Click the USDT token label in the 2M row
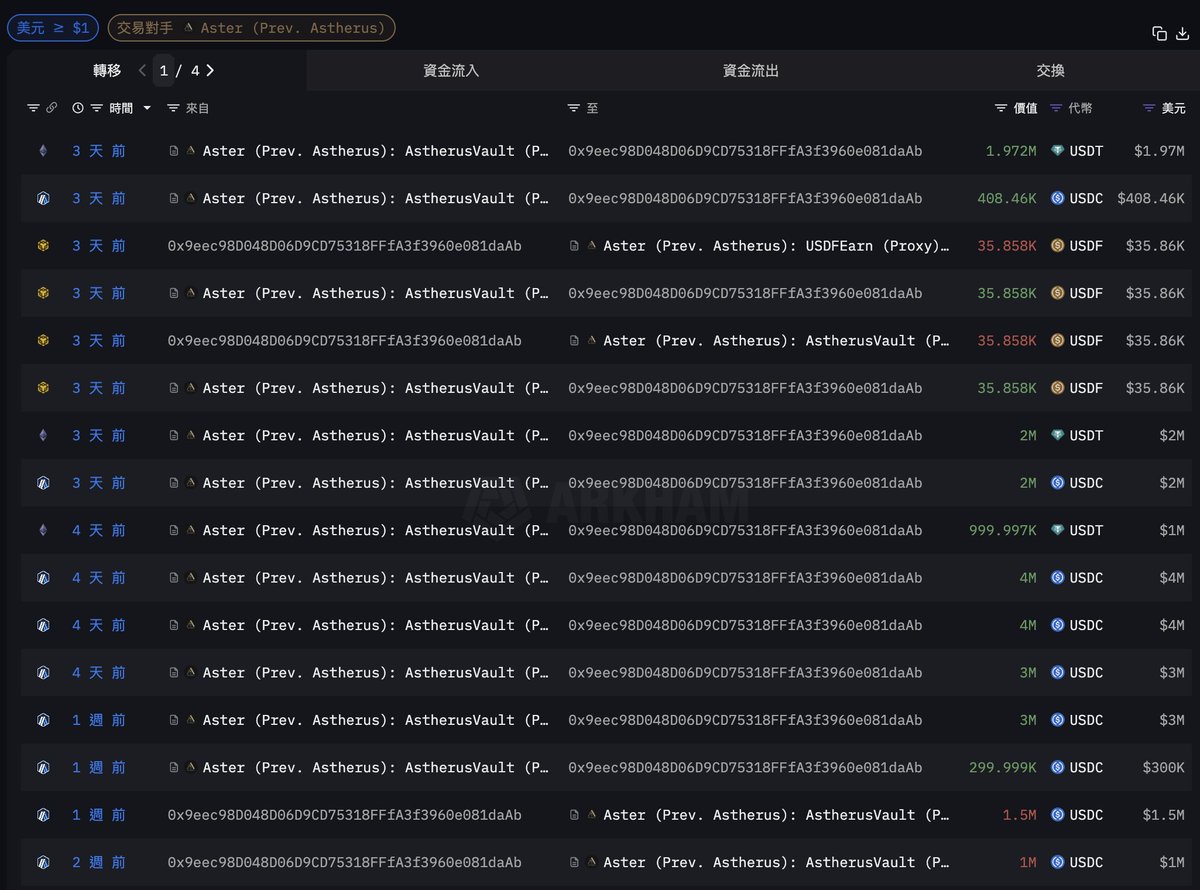Image resolution: width=1200 pixels, height=890 pixels. tap(1086, 436)
